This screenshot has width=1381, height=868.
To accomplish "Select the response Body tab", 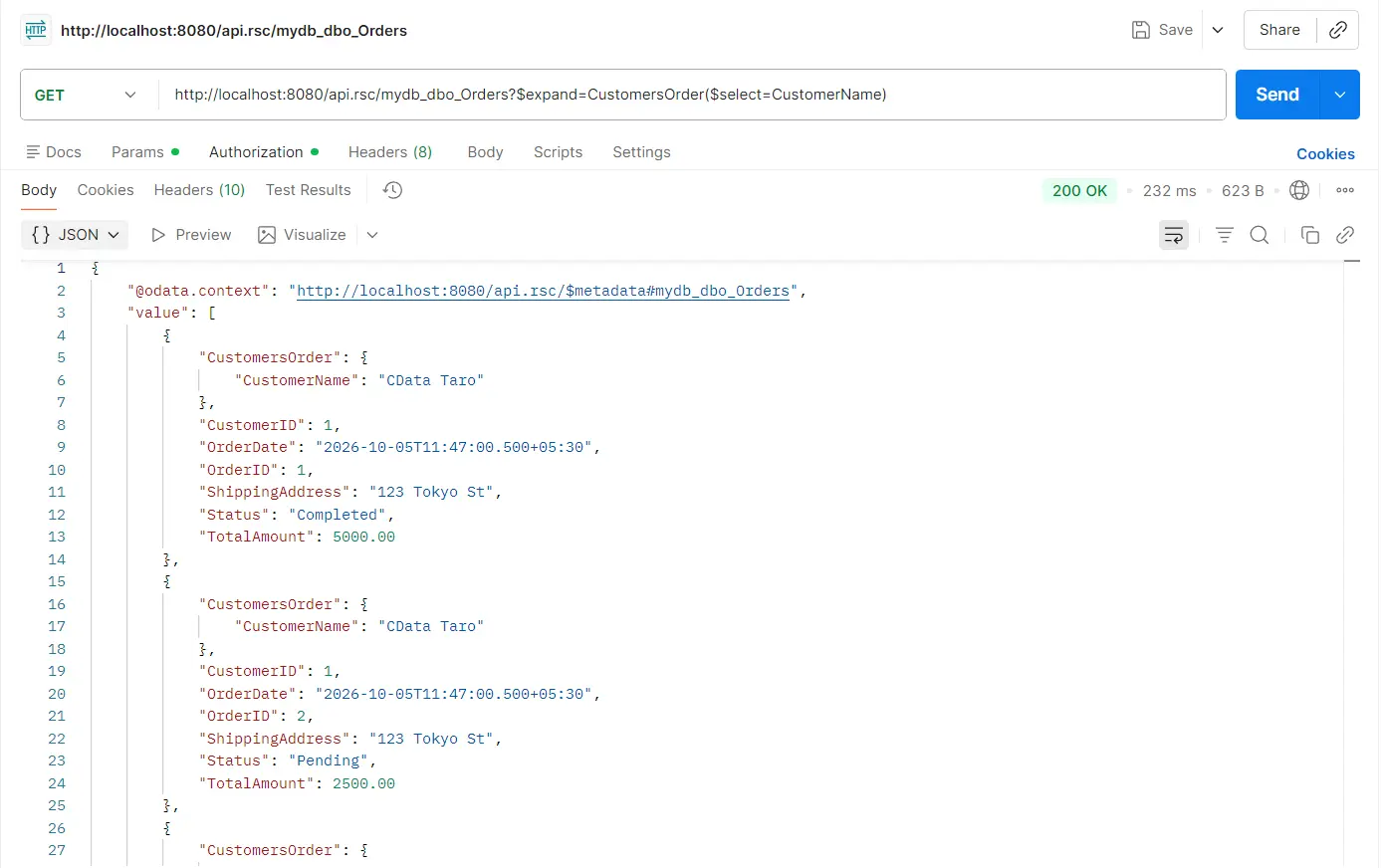I will coord(39,190).
